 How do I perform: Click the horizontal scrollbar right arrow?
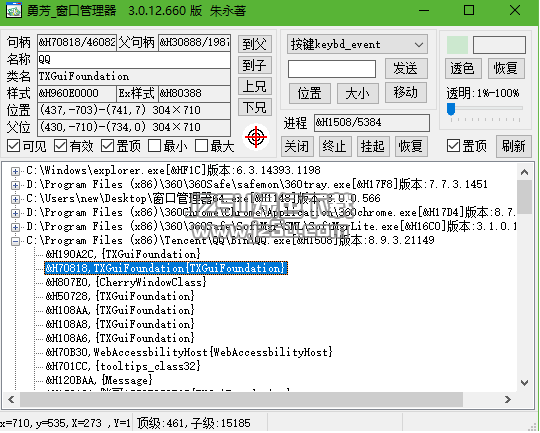tap(508, 399)
